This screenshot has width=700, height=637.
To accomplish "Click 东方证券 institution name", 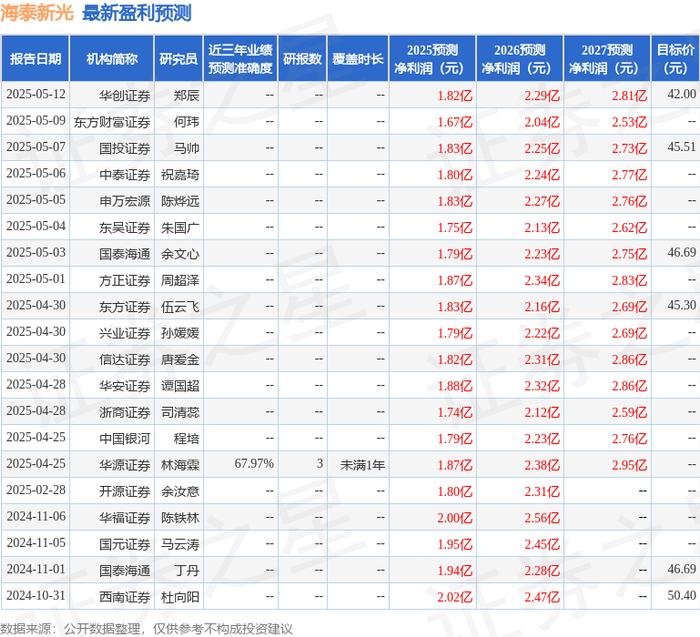I will [x=125, y=306].
